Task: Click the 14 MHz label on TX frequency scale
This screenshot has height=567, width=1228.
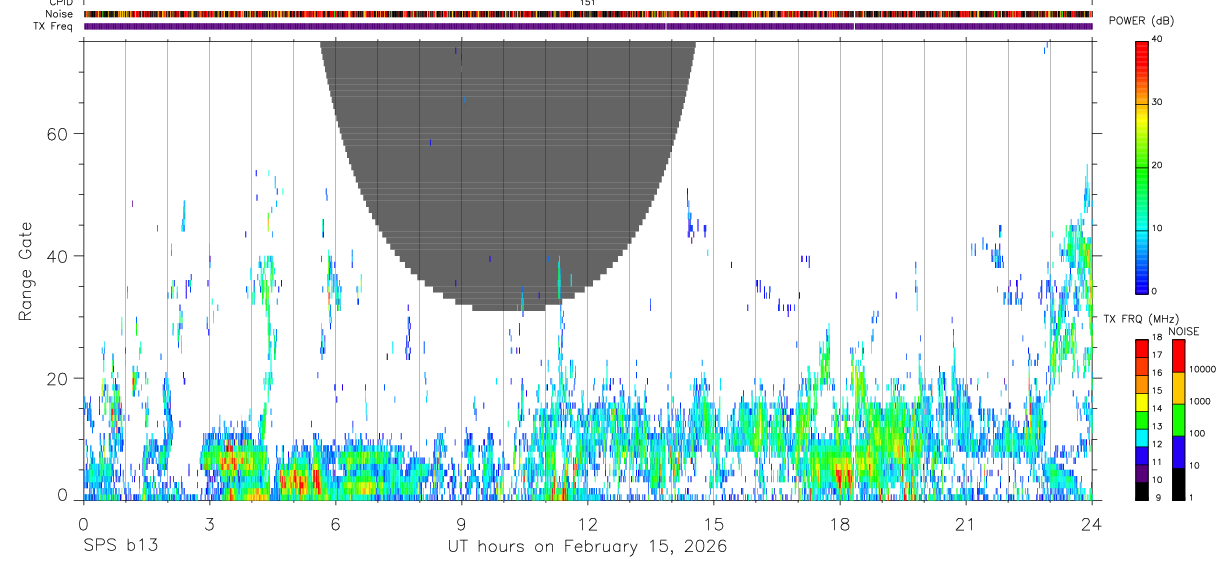Action: 1156,409
